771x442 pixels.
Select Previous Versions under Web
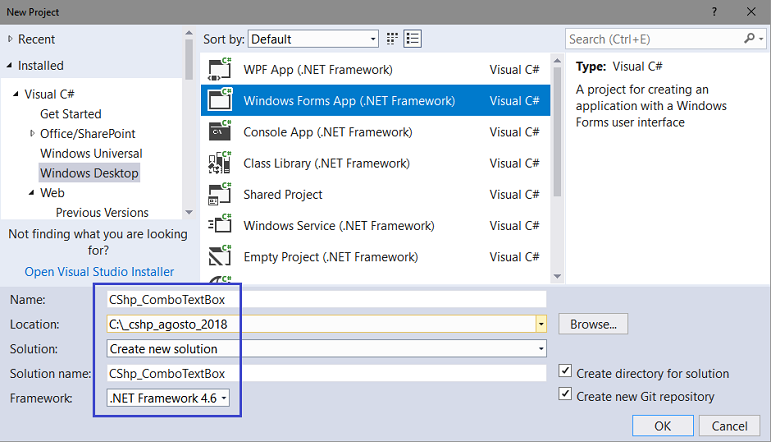click(102, 212)
